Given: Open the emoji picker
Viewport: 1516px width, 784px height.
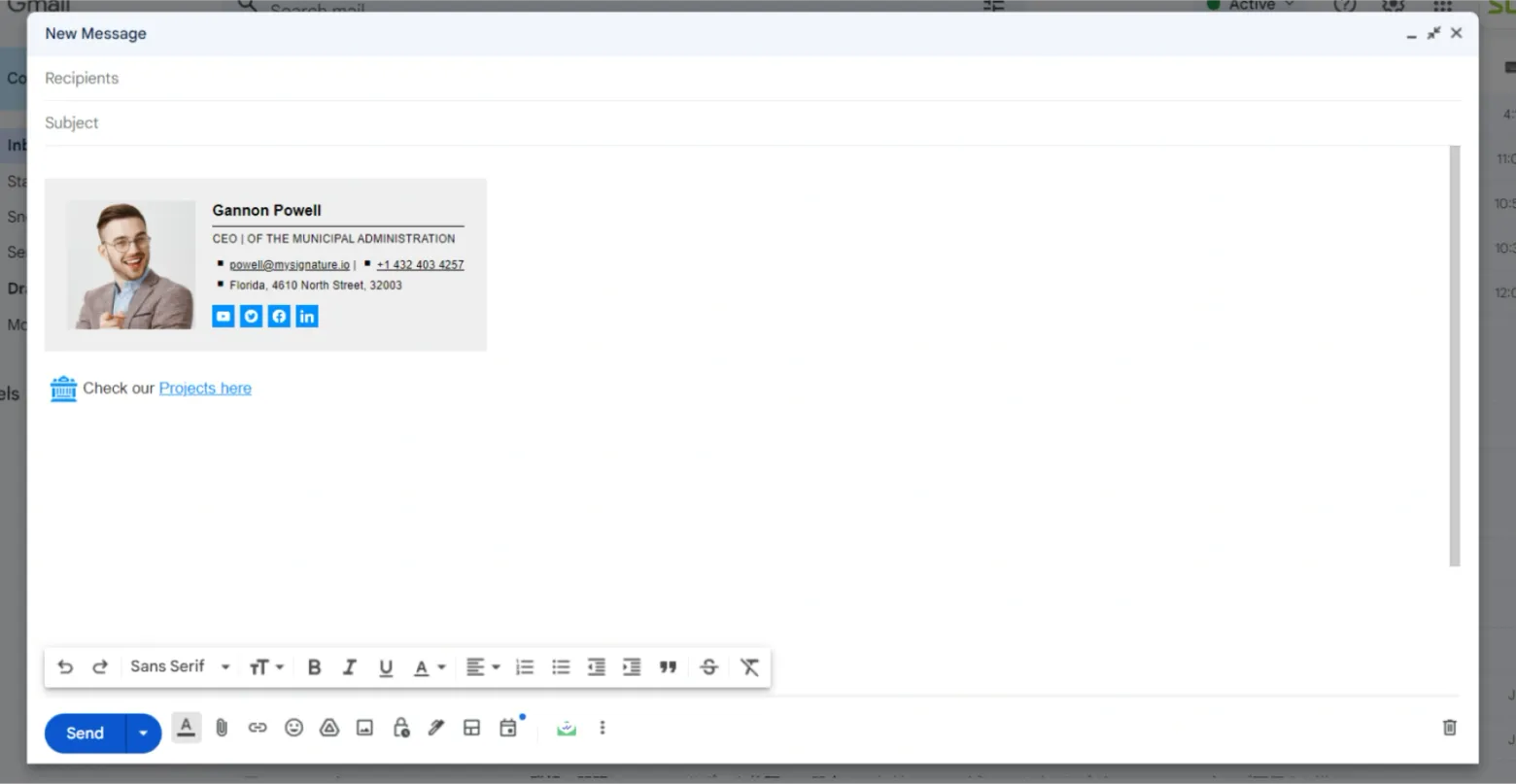Looking at the screenshot, I should tap(293, 728).
